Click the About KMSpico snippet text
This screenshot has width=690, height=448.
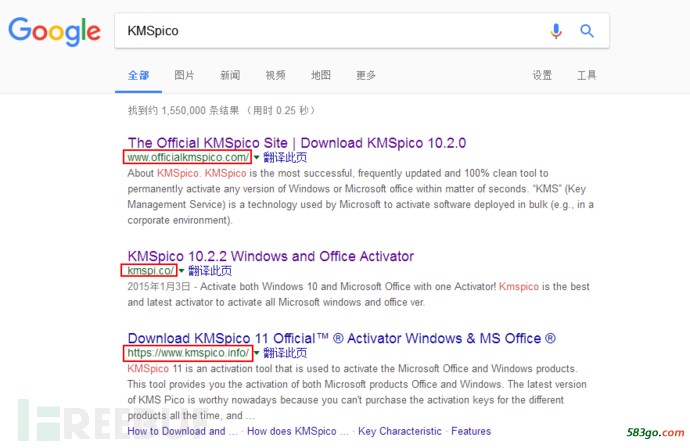pos(360,196)
